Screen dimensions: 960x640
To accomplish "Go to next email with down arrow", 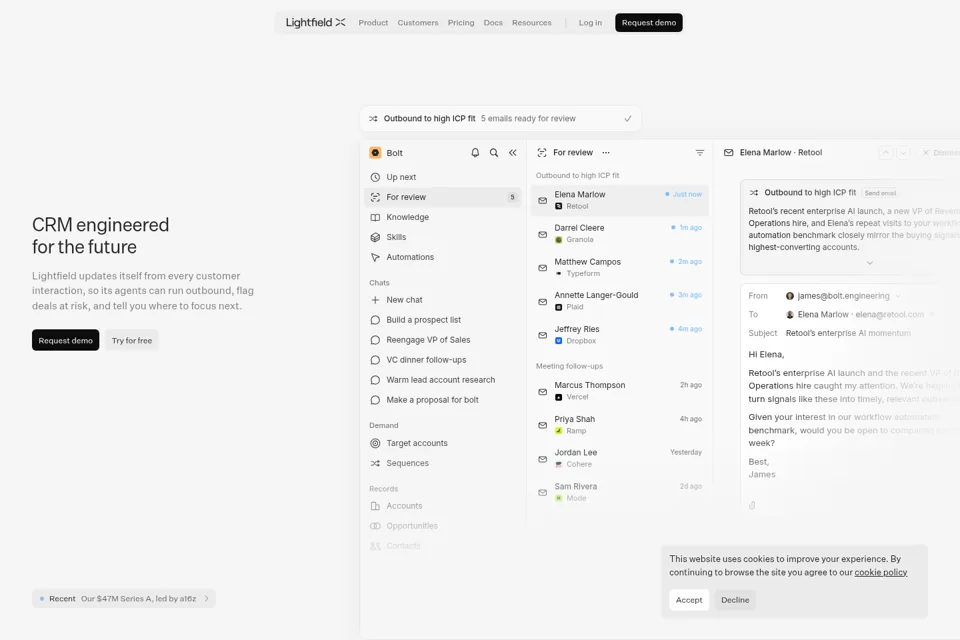I will (x=904, y=152).
